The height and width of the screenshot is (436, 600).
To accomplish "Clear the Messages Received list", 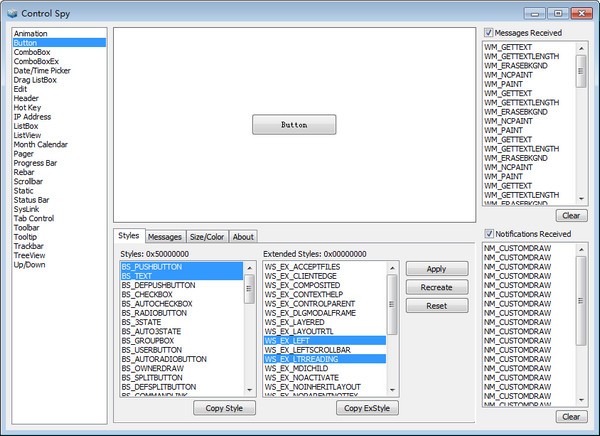I will tap(569, 215).
